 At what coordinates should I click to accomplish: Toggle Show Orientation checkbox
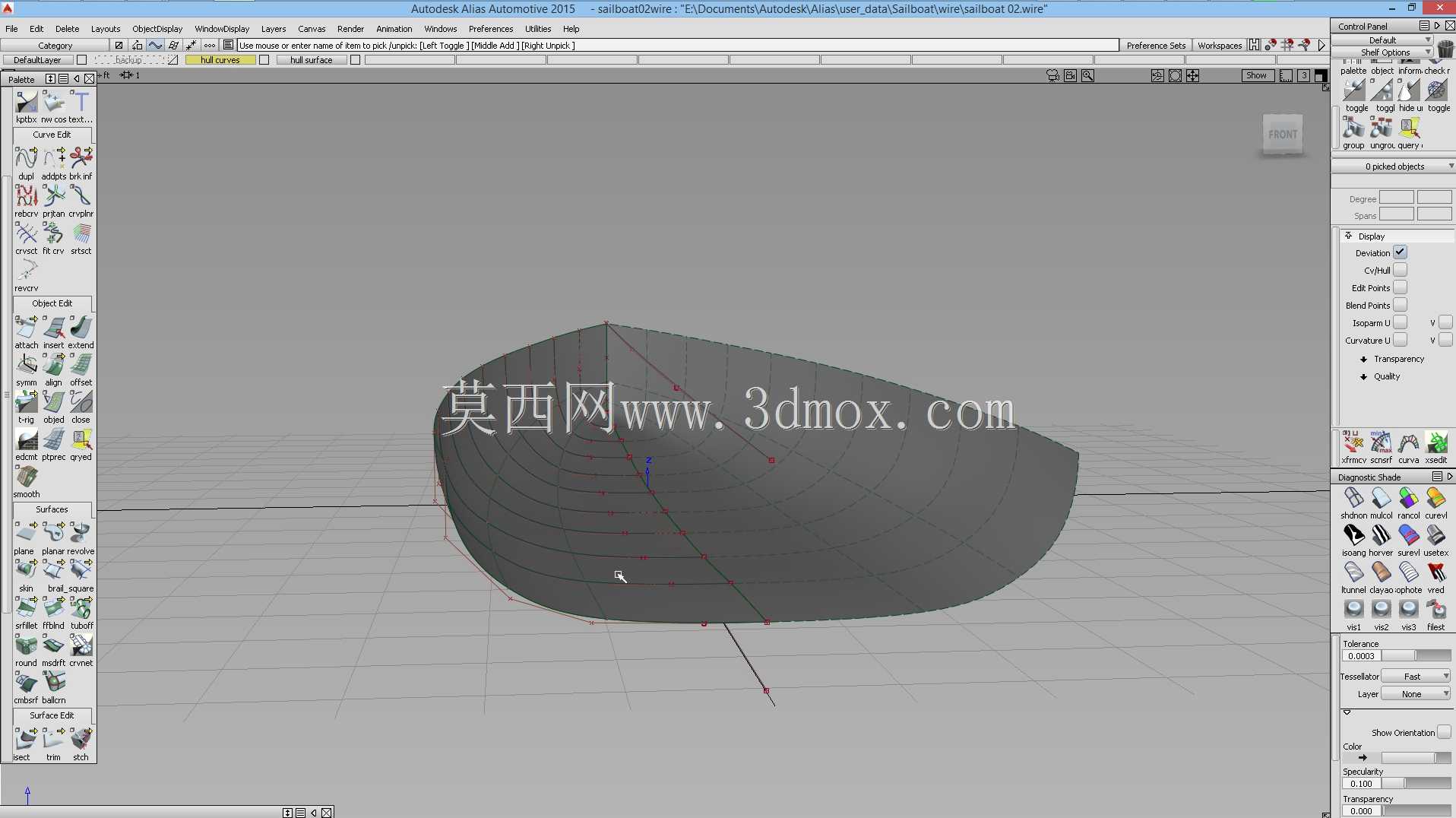coord(1444,732)
